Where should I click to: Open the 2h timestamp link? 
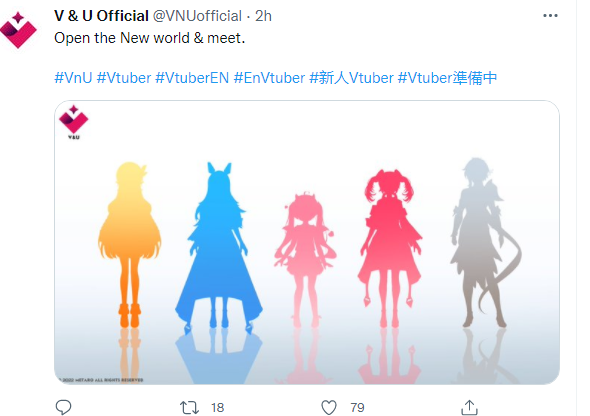[x=263, y=16]
